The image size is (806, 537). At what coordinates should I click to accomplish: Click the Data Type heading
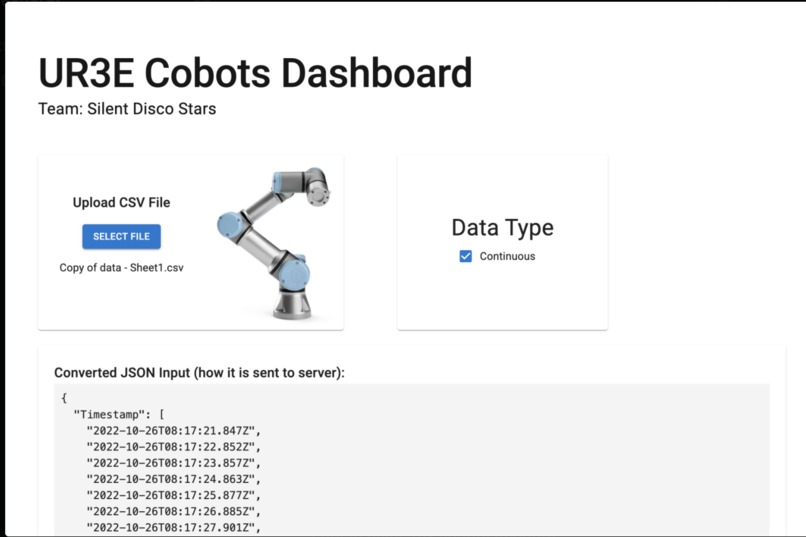click(502, 228)
